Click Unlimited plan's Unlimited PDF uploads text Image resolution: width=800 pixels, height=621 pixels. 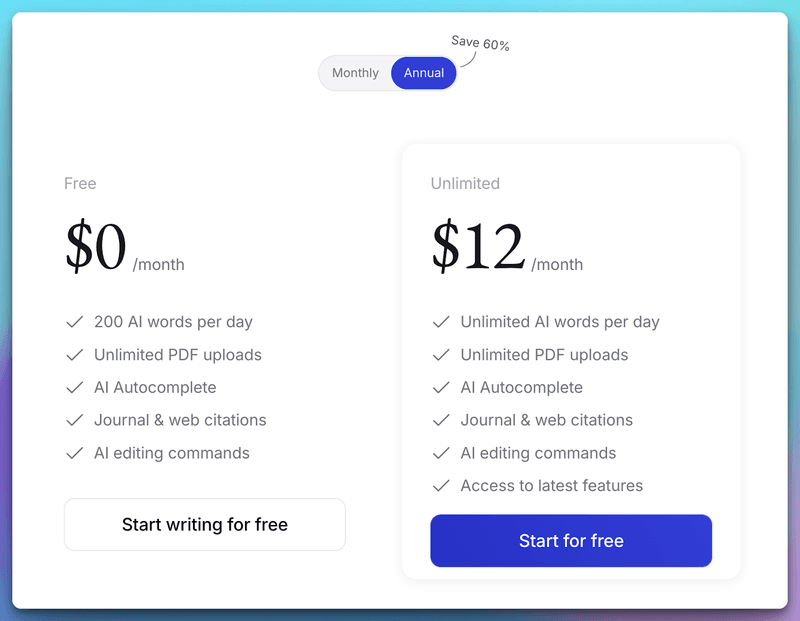click(544, 355)
